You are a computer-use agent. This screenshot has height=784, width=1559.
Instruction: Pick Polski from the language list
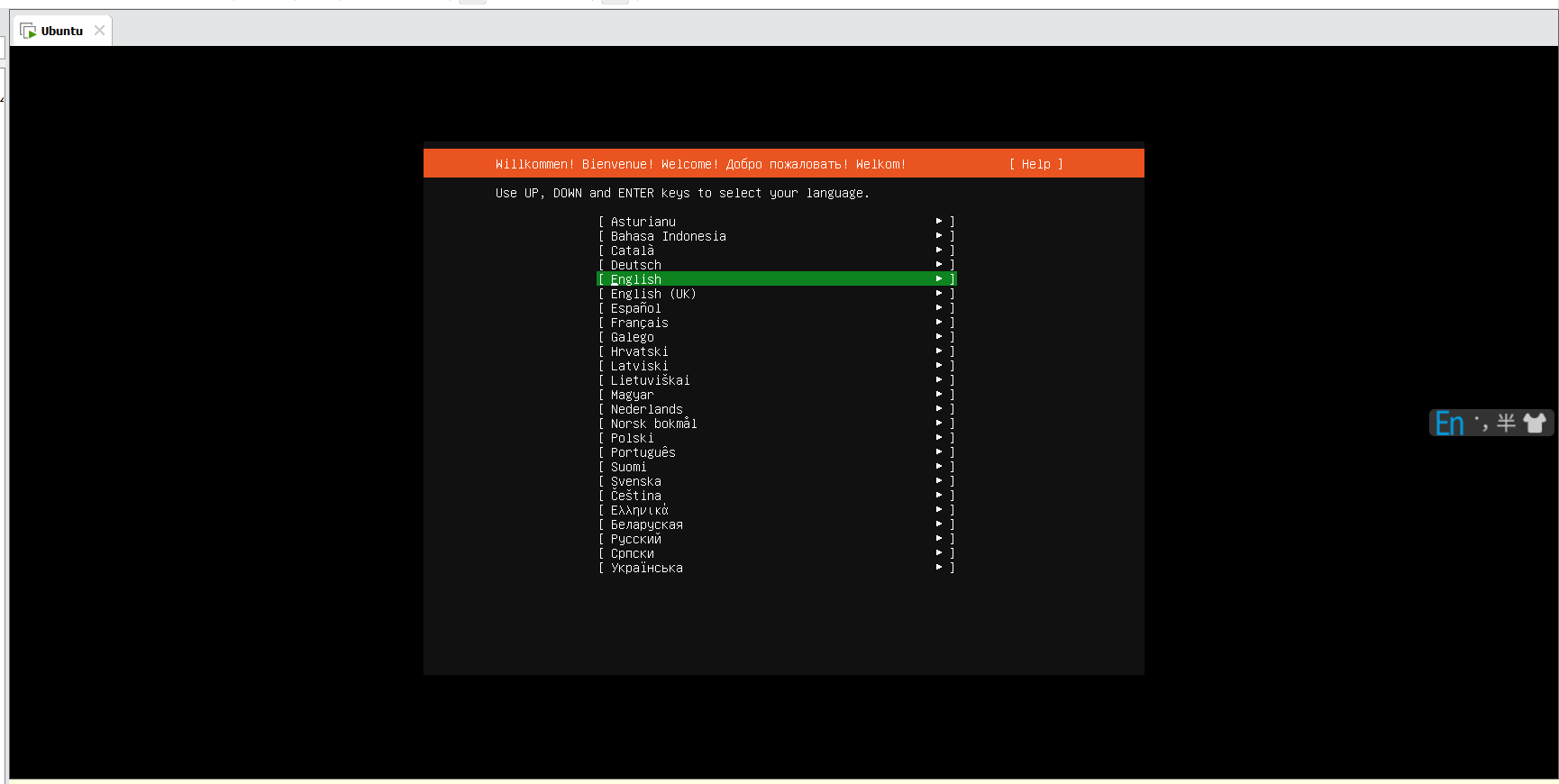(x=776, y=438)
